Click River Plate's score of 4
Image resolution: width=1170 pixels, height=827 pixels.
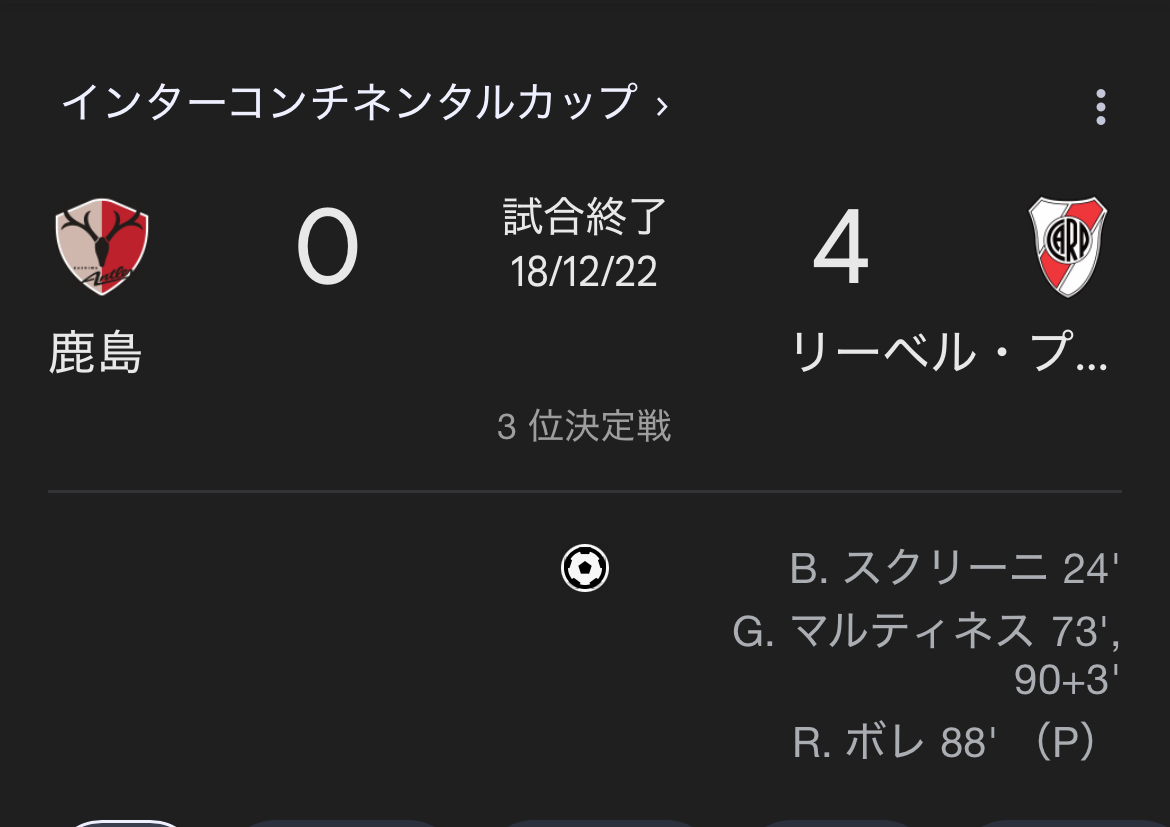point(840,248)
